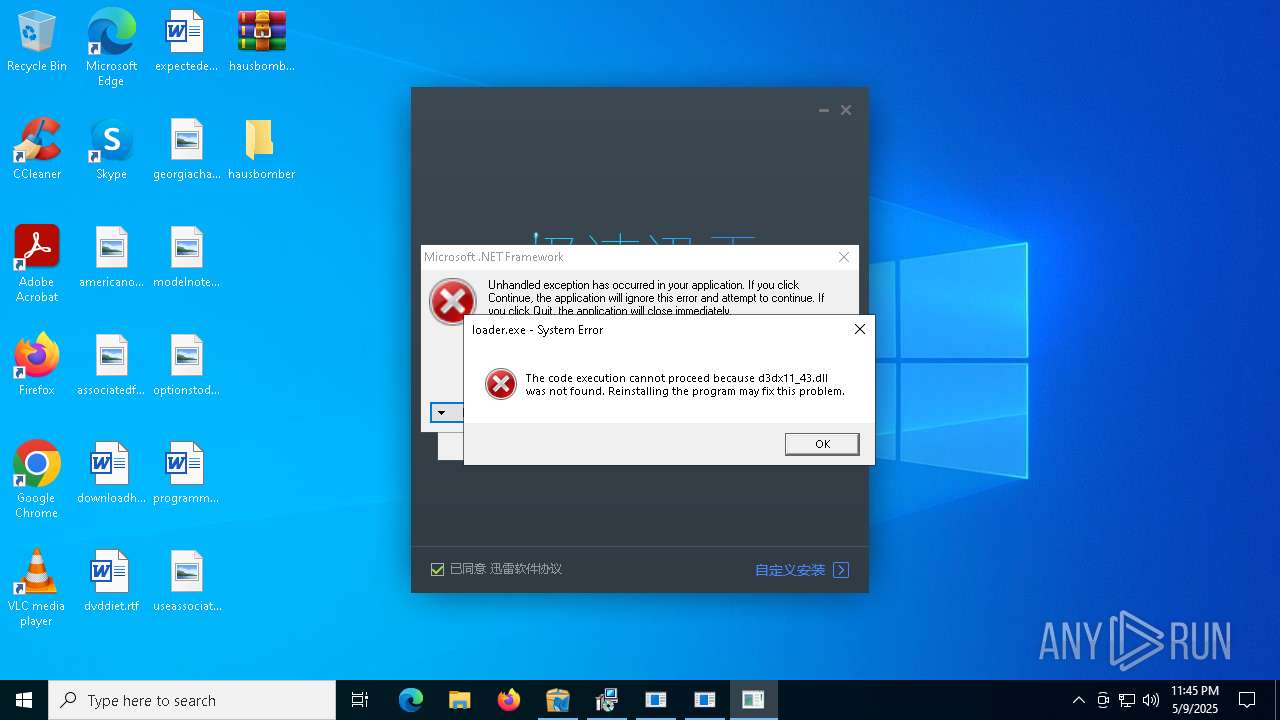This screenshot has height=720, width=1280.
Task: Open CCleaner desktop shortcut
Action: [37, 150]
